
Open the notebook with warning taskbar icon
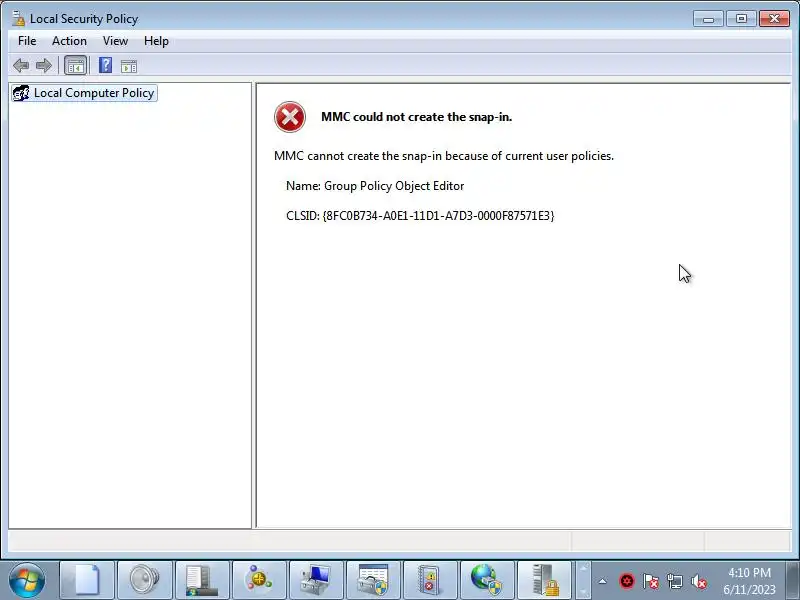pos(431,580)
